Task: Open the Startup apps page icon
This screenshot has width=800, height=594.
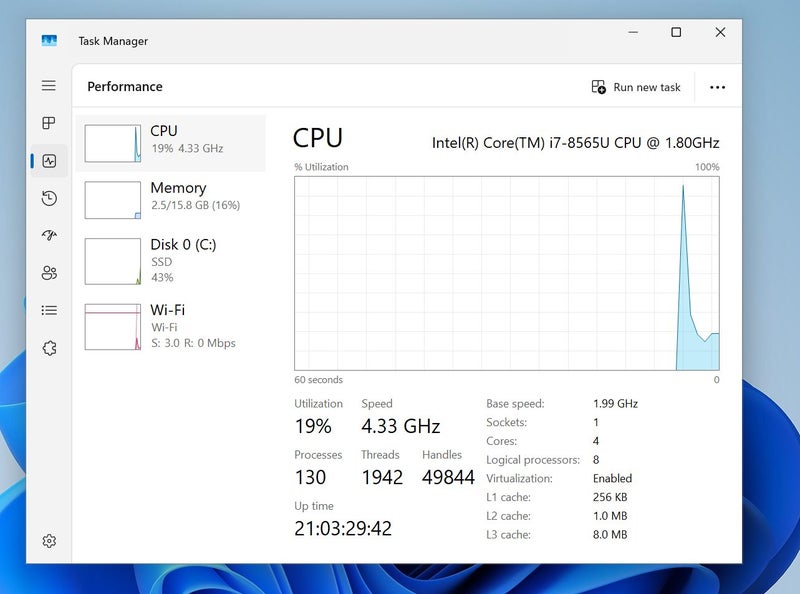Action: coord(49,235)
